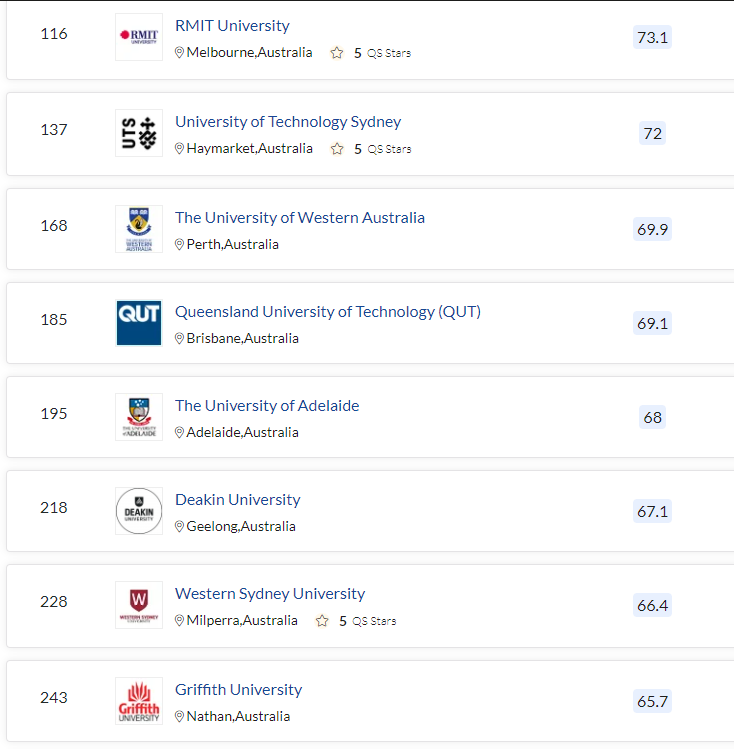Click location pin beside Nathan, Australia
The height and width of the screenshot is (749, 734).
[x=180, y=717]
